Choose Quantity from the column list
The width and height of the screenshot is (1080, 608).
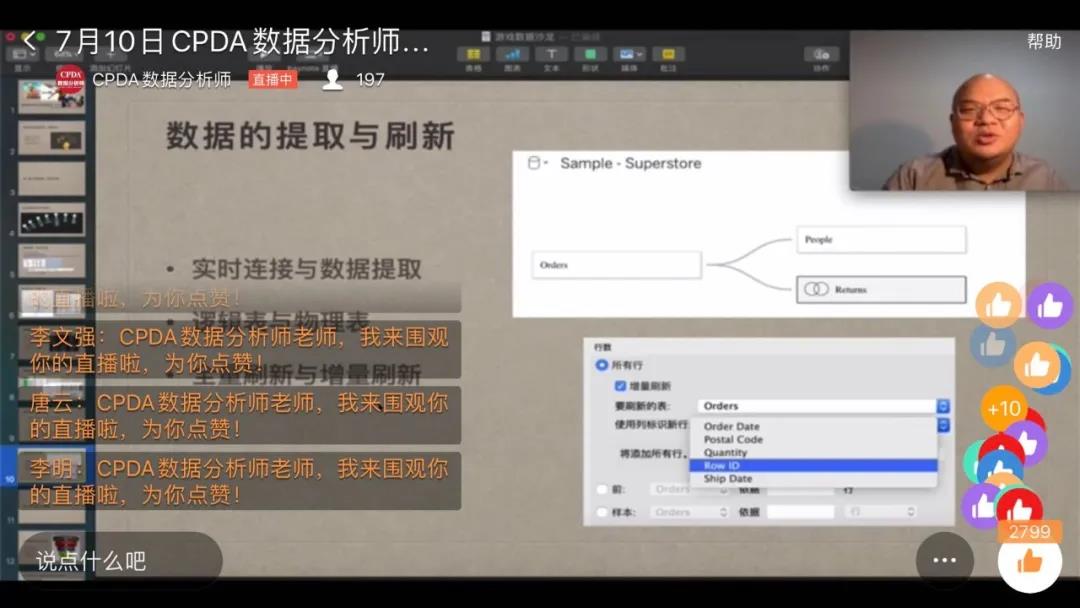(x=813, y=452)
